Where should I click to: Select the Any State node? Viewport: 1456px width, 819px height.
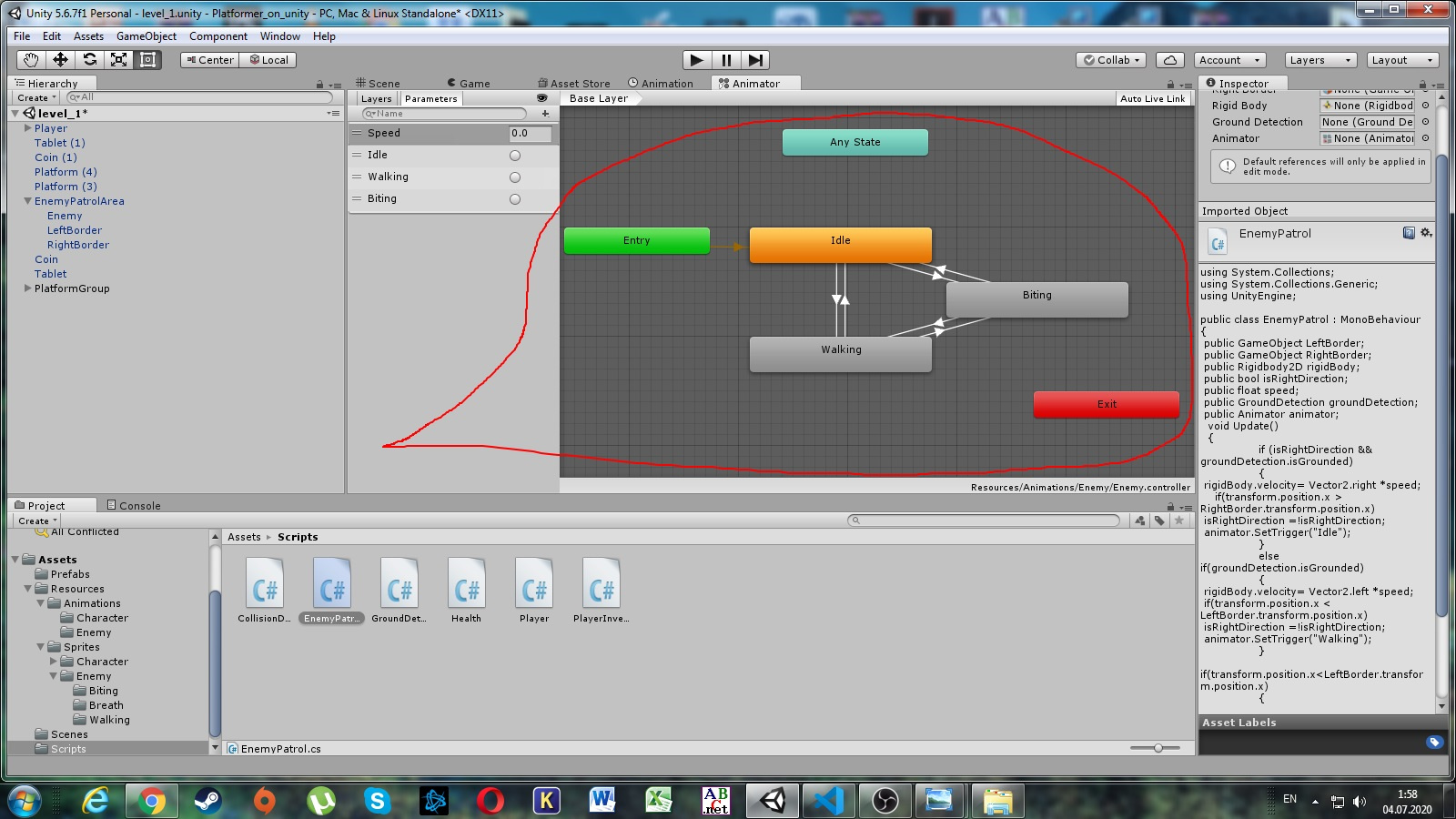click(855, 142)
